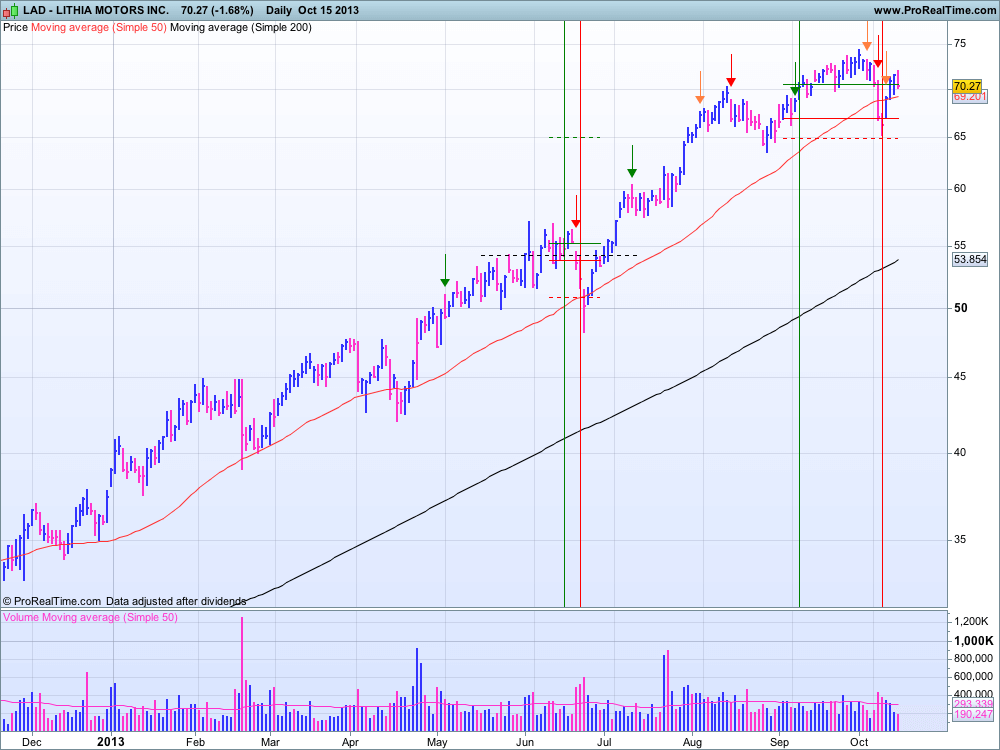Click the 53.854 moving average value tag

[x=970, y=259]
